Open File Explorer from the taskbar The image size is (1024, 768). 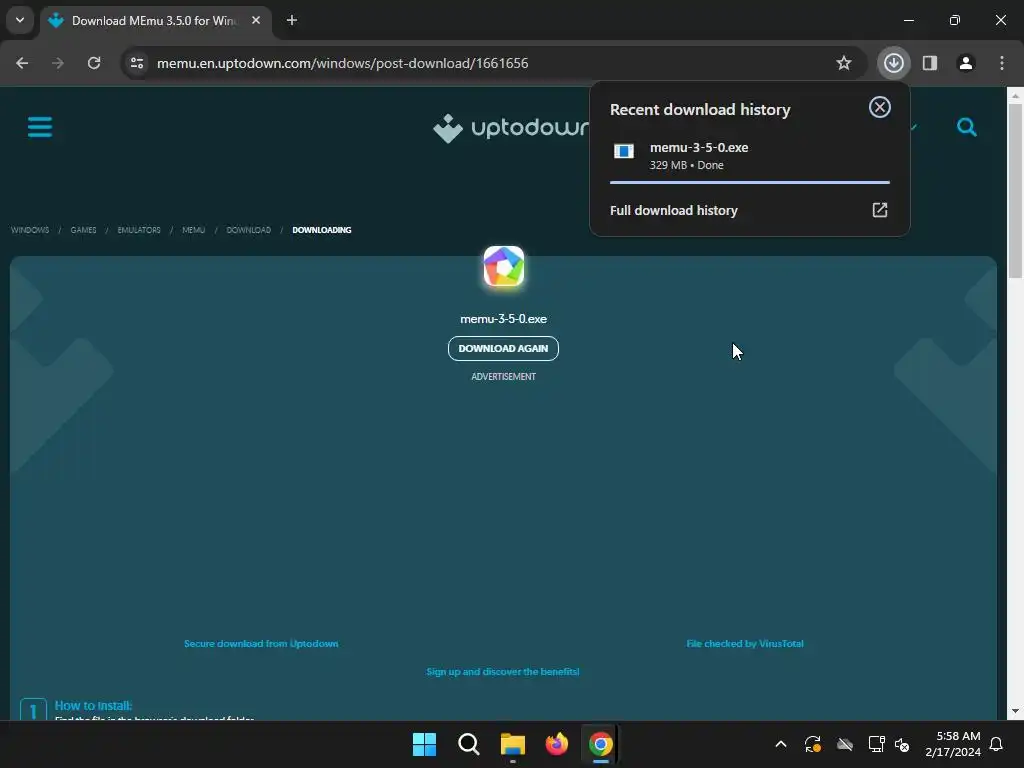pos(513,744)
